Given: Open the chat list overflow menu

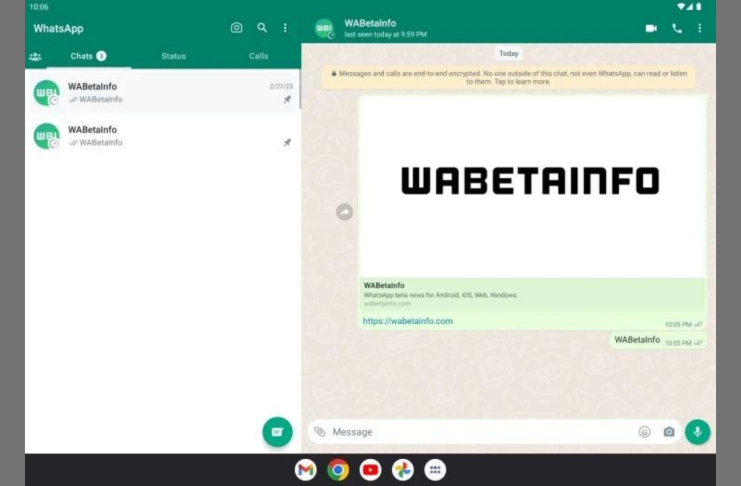Looking at the screenshot, I should pyautogui.click(x=285, y=28).
